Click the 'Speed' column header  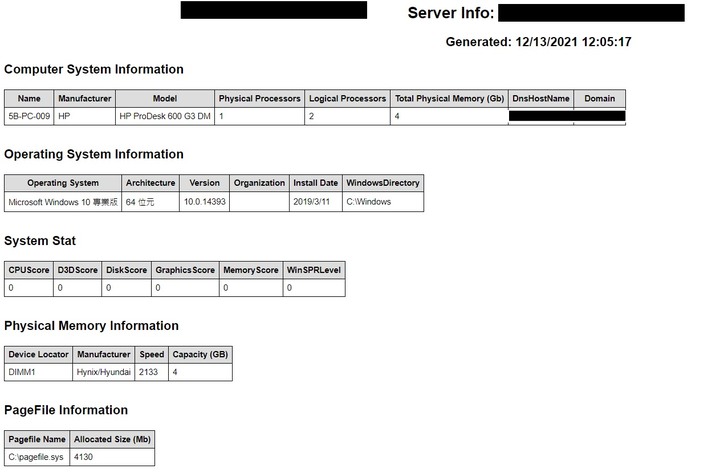(x=152, y=355)
